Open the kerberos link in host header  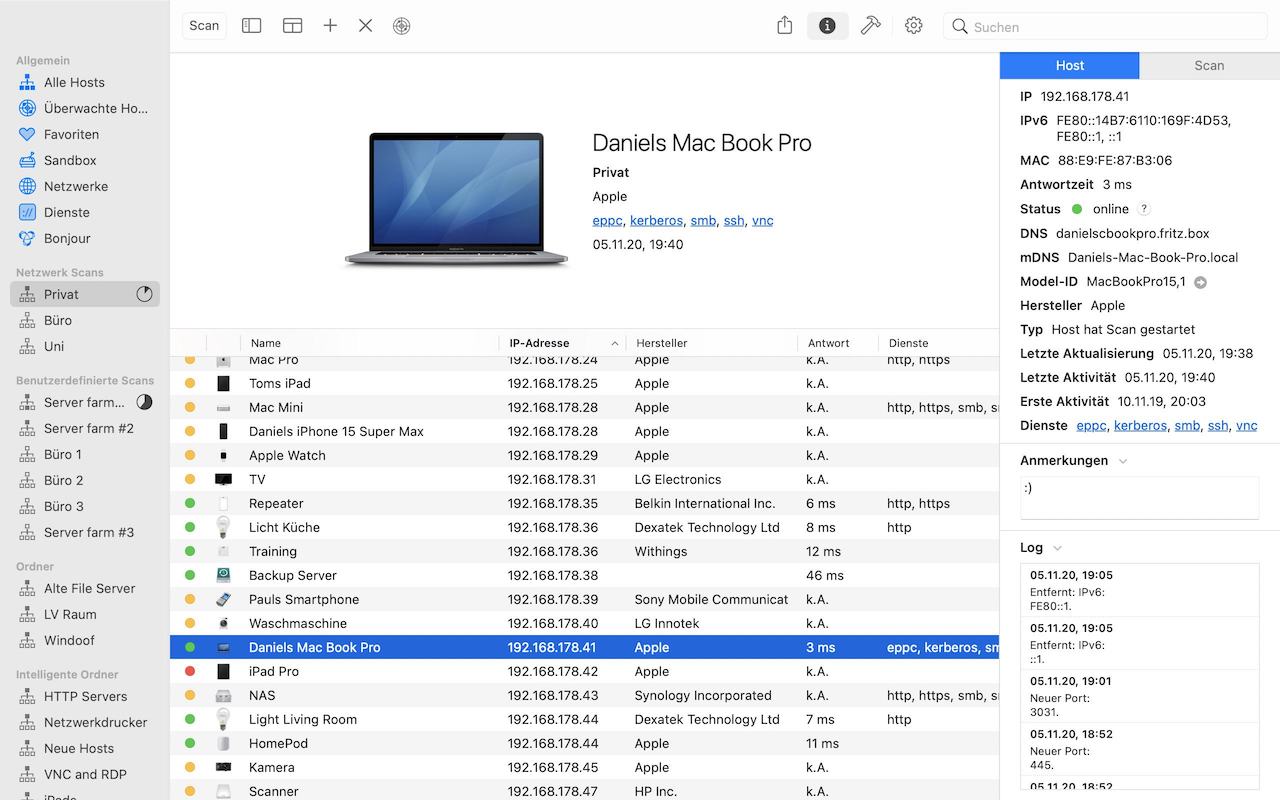pyautogui.click(x=656, y=220)
